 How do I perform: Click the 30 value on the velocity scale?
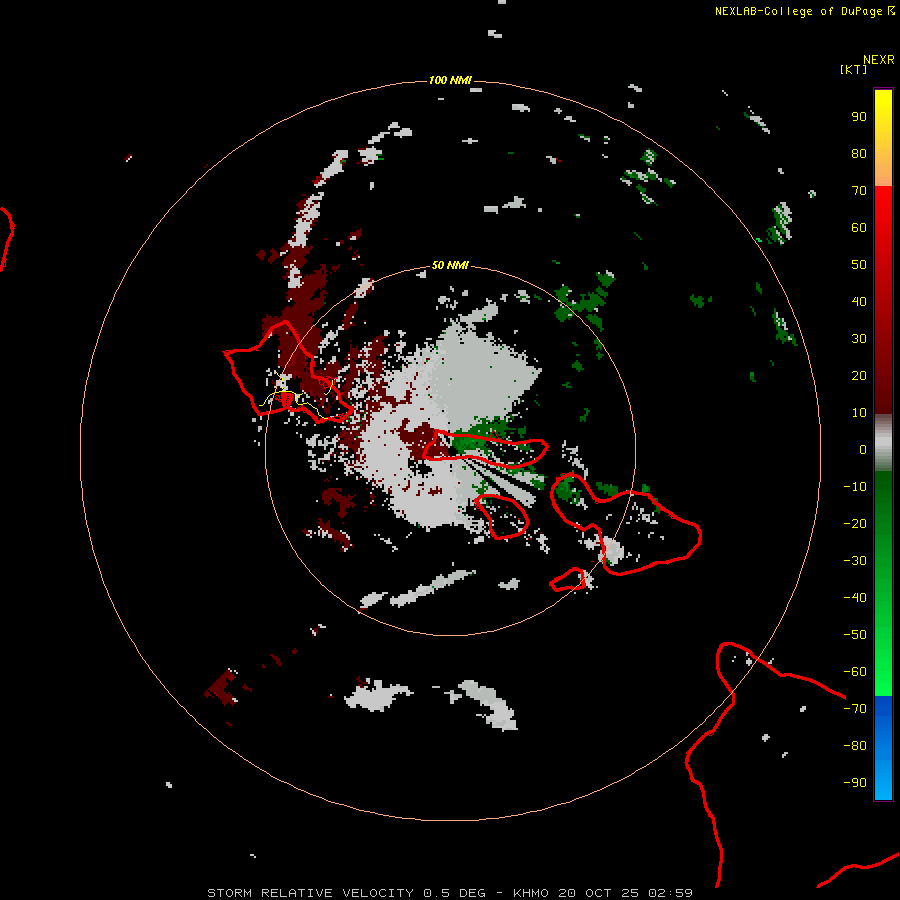(859, 339)
